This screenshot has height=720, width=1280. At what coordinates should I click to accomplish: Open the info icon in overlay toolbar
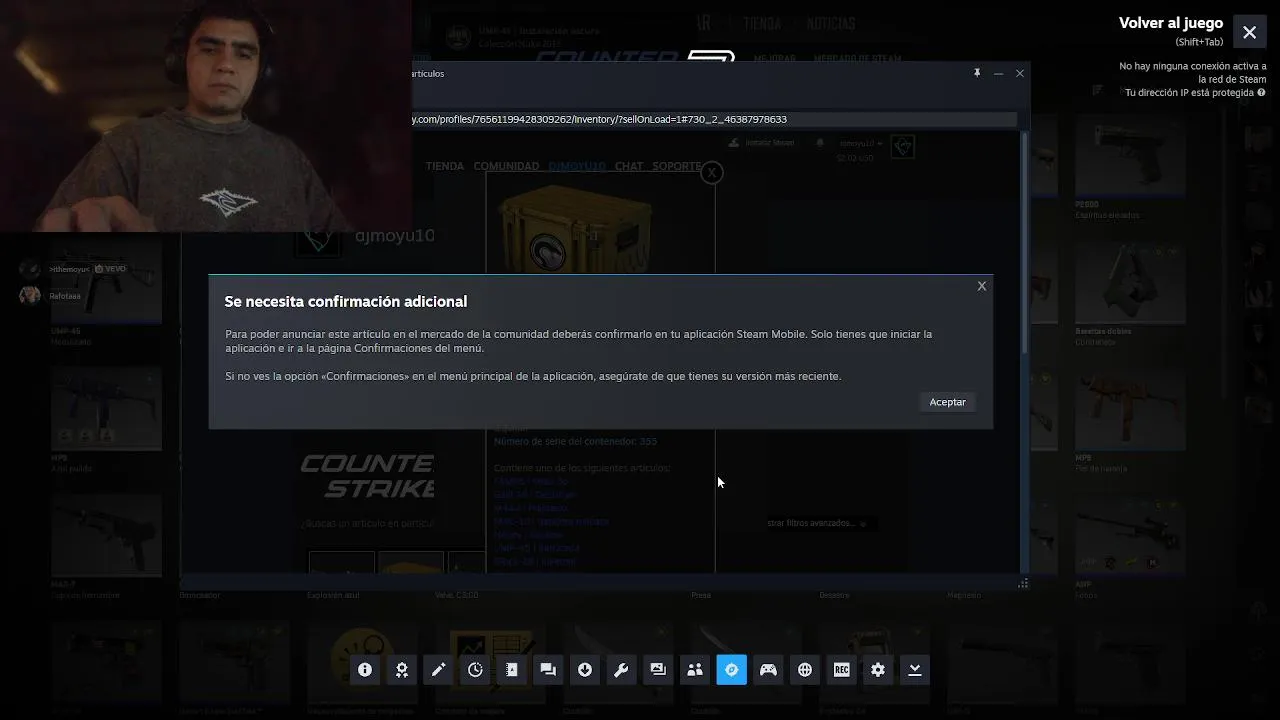click(x=365, y=670)
